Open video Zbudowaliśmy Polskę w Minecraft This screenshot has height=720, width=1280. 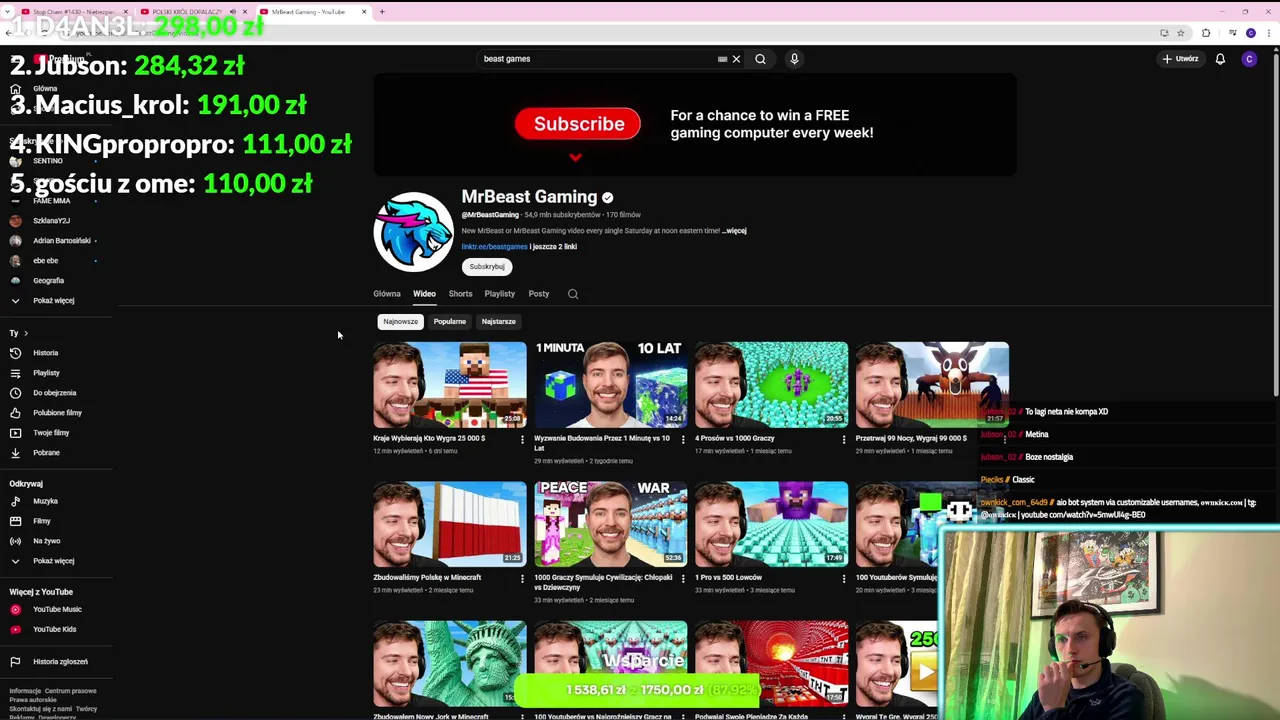(450, 524)
